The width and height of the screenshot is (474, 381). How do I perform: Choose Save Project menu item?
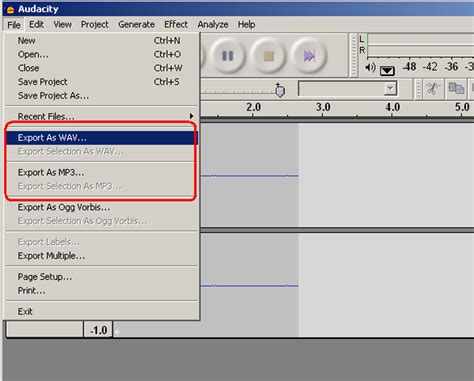click(102, 82)
